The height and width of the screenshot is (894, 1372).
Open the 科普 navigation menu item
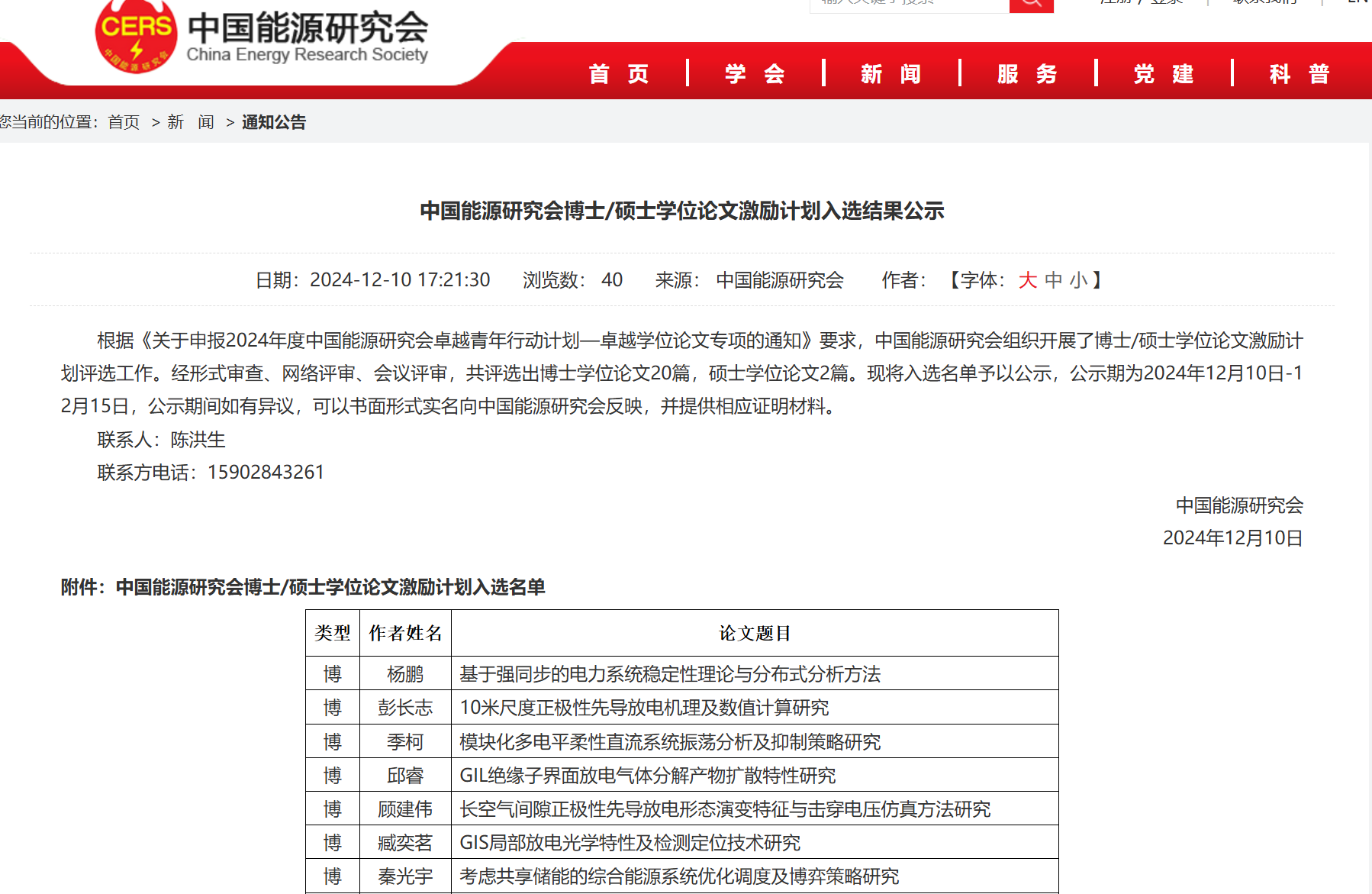[x=1300, y=74]
